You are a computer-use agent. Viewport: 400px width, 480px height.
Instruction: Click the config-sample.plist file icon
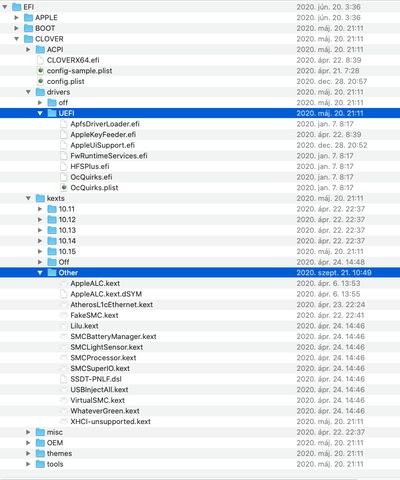point(40,71)
